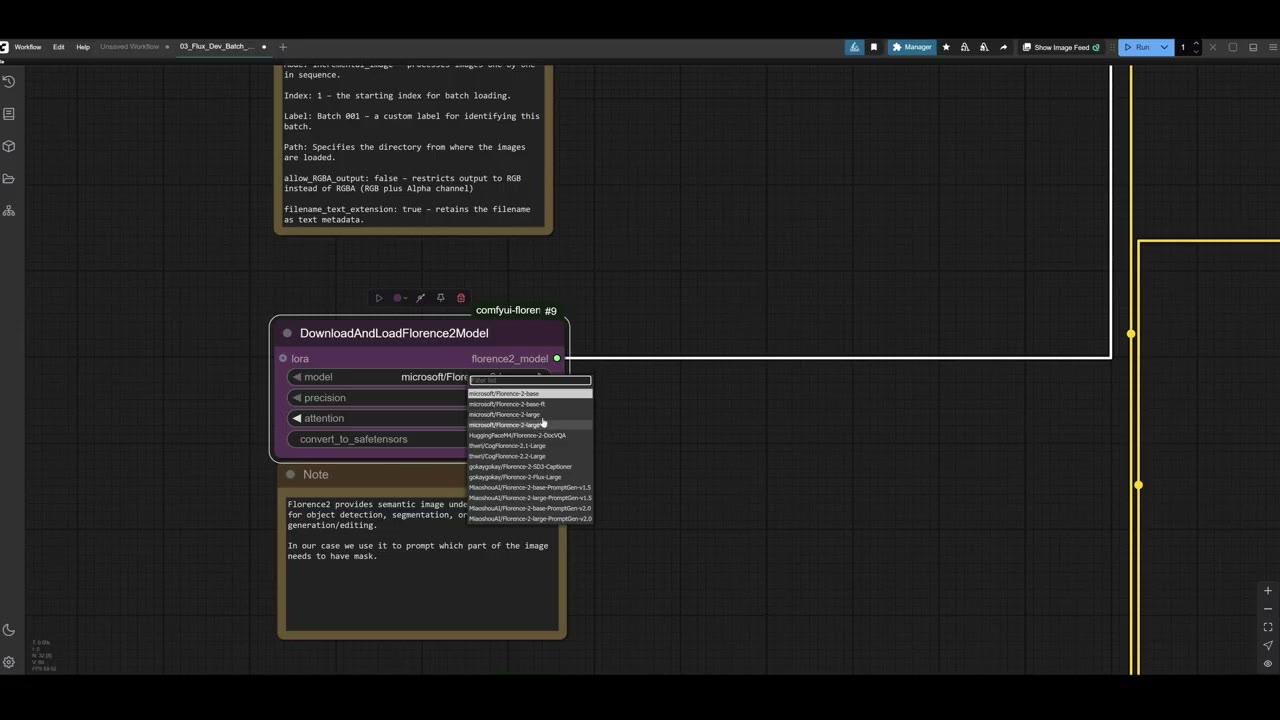Select microsoft/Florence-2-base option
The width and height of the screenshot is (1280, 720).
tap(530, 394)
